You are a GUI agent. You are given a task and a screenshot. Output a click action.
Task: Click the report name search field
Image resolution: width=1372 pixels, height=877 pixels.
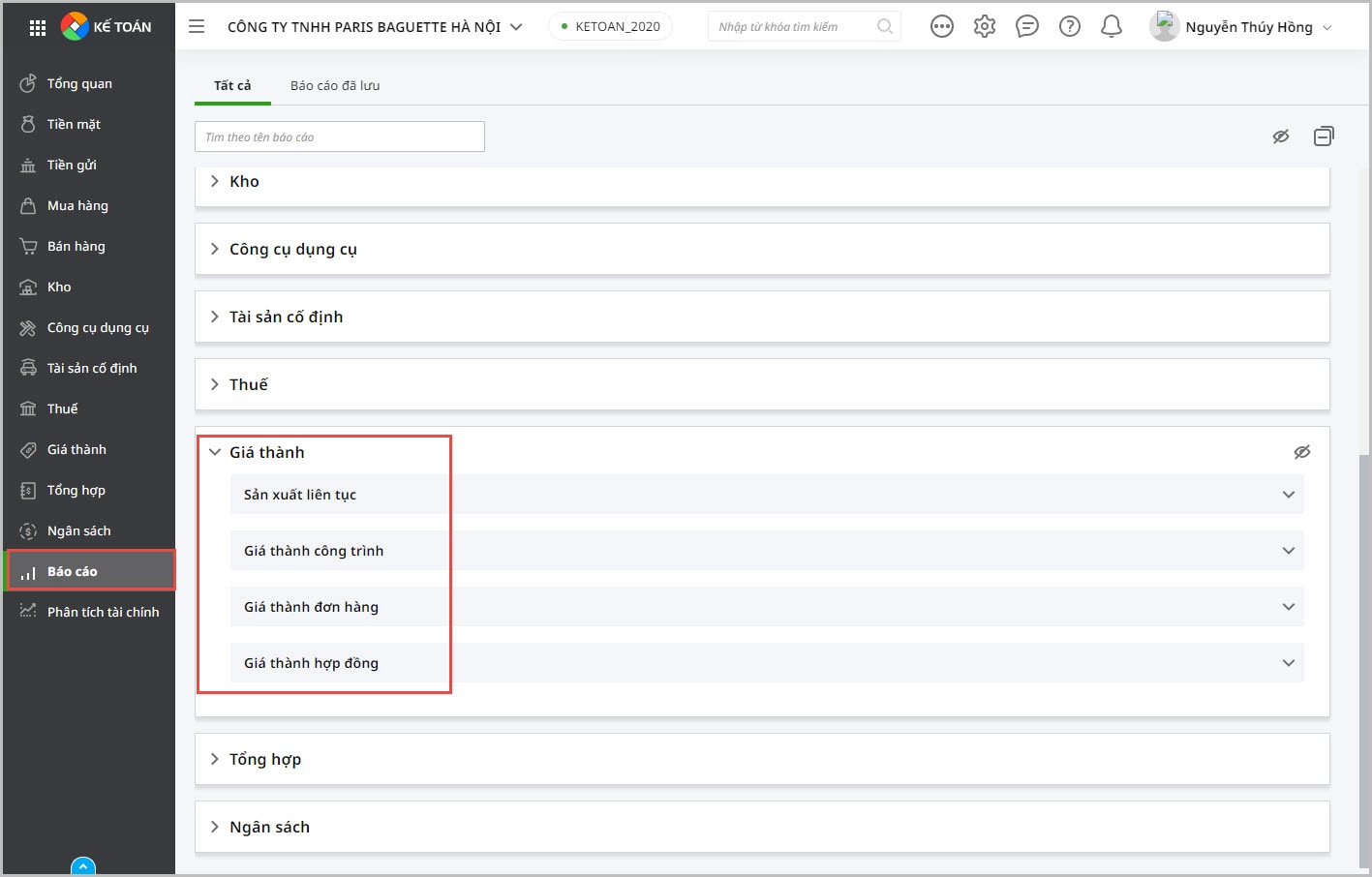[339, 136]
